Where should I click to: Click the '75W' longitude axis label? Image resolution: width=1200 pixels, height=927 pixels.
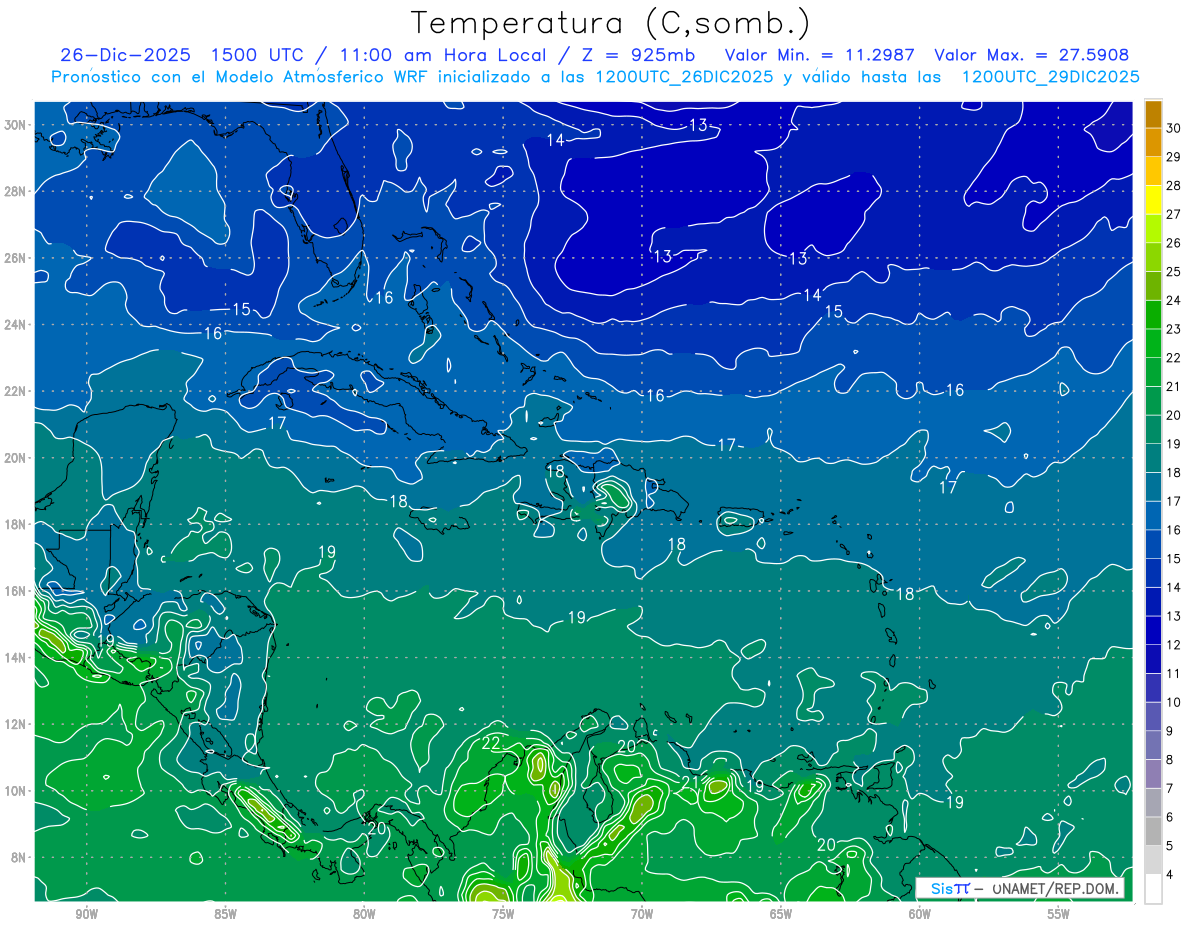(x=503, y=914)
